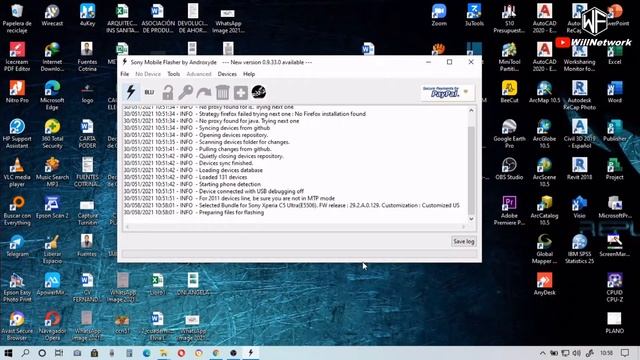This screenshot has width=640, height=360.
Task: Open the Advanced menu
Action: 199,74
